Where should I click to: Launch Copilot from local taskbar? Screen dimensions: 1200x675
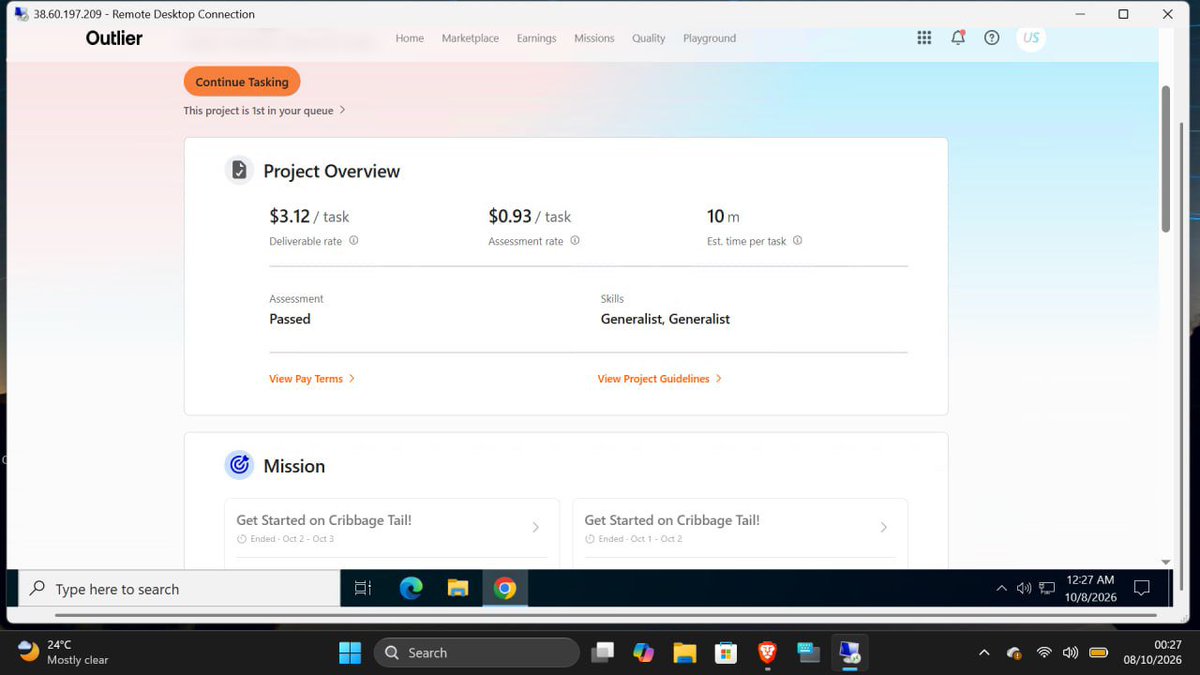(643, 653)
